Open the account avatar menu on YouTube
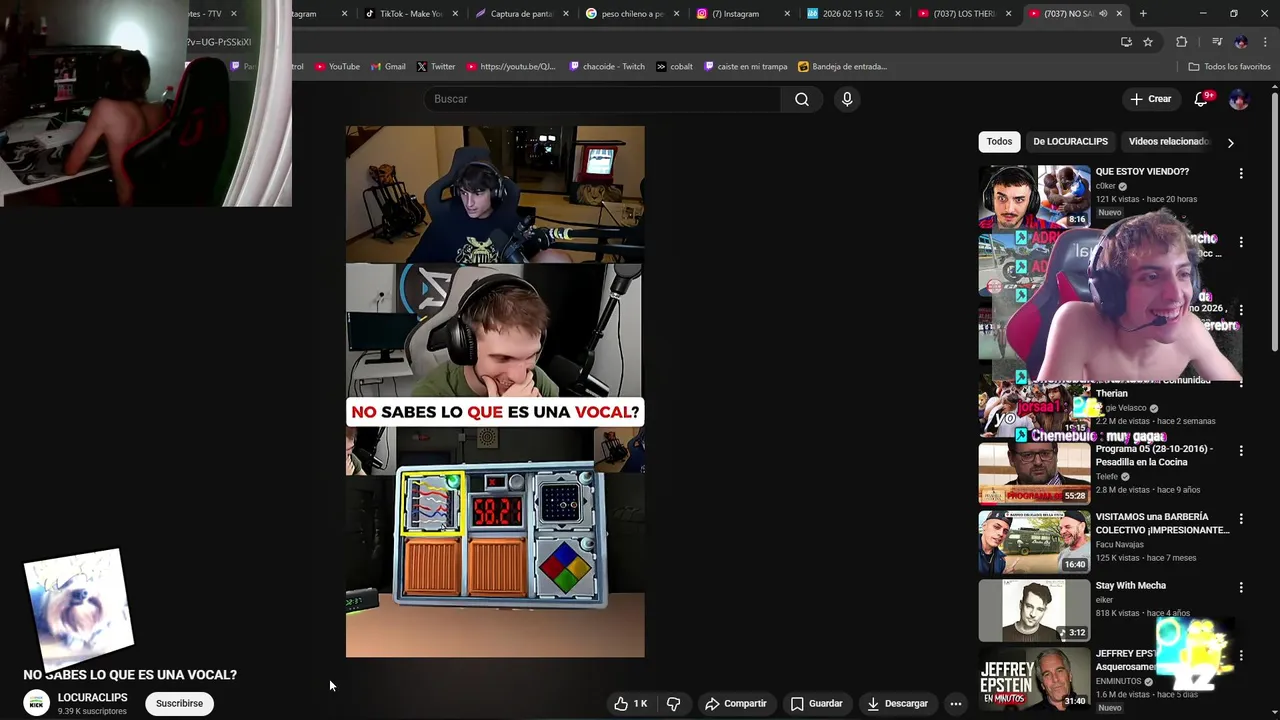Image resolution: width=1280 pixels, height=720 pixels. (x=1238, y=99)
